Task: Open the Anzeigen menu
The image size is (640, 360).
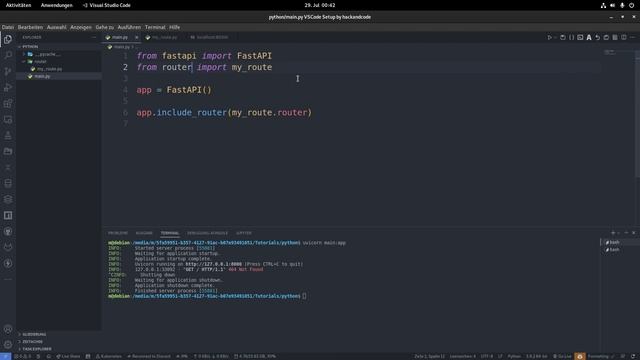Action: (81, 27)
